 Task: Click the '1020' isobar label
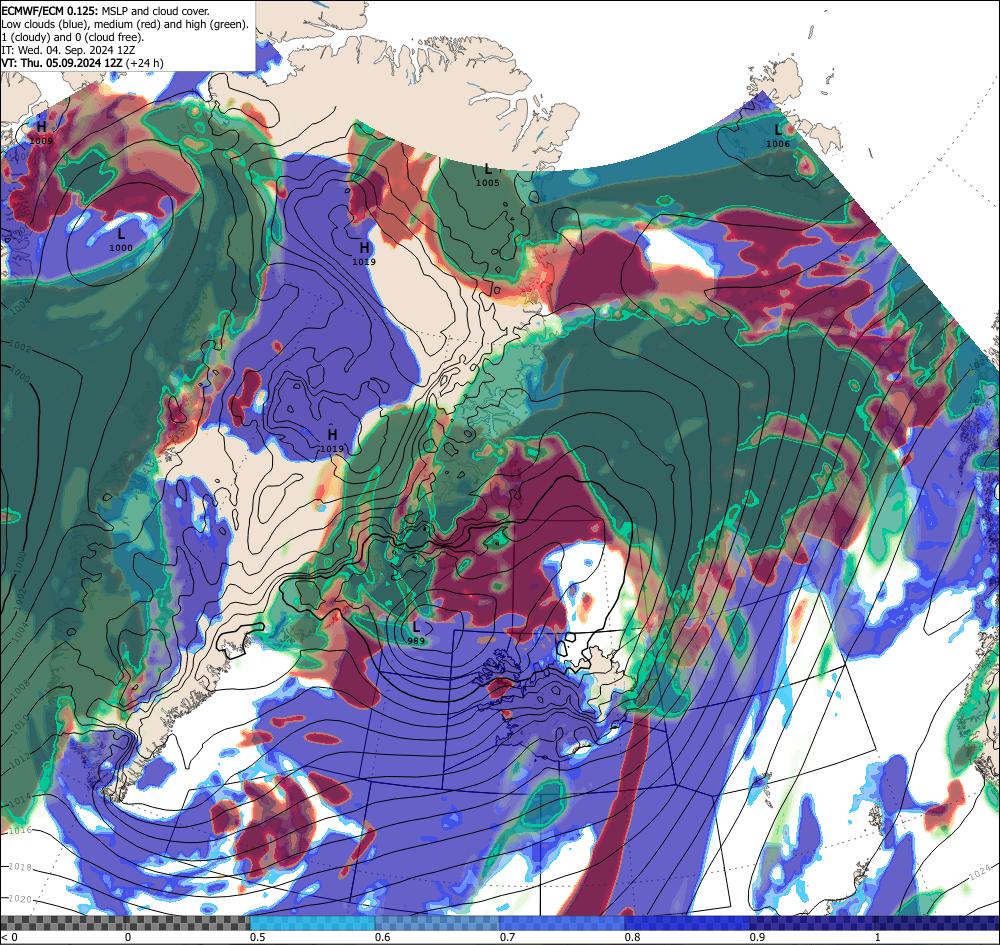pyautogui.click(x=20, y=899)
